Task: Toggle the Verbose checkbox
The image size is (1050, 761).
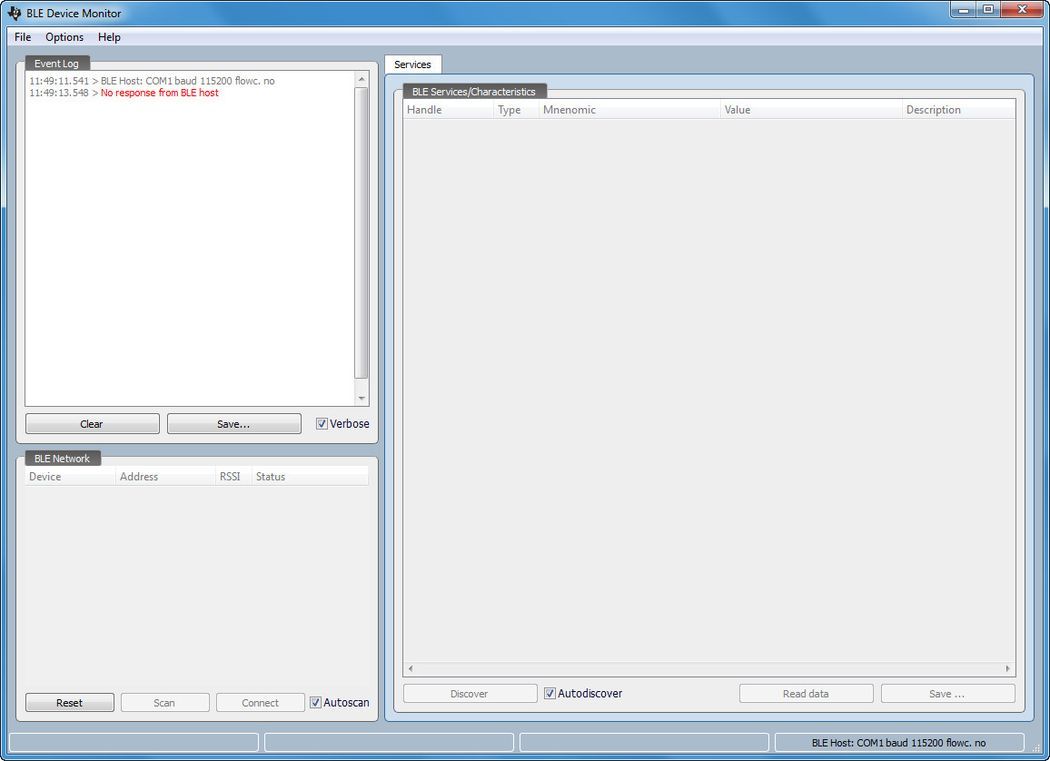Action: [322, 424]
